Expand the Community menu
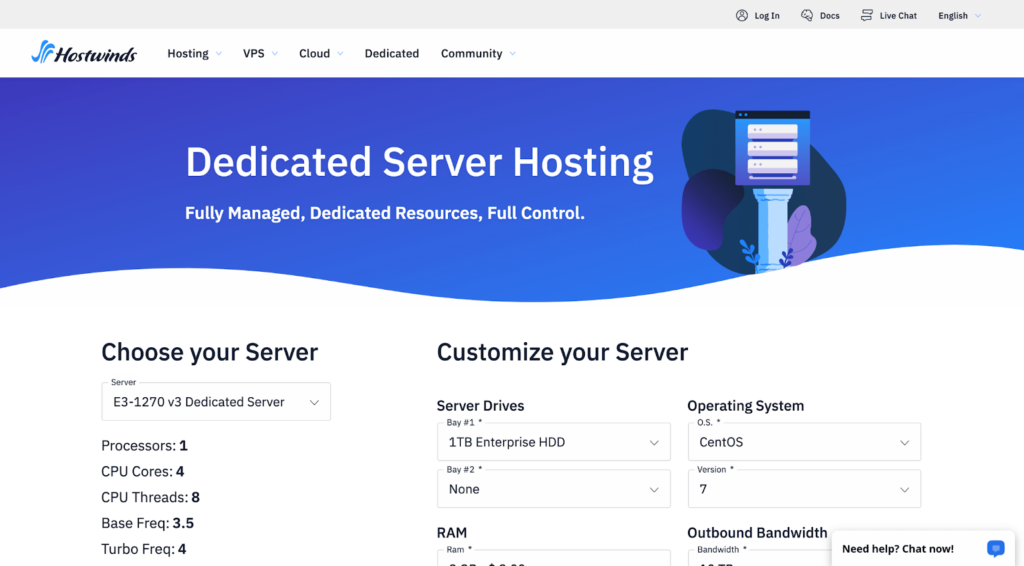Screen dimensions: 1024x566 [x=479, y=54]
